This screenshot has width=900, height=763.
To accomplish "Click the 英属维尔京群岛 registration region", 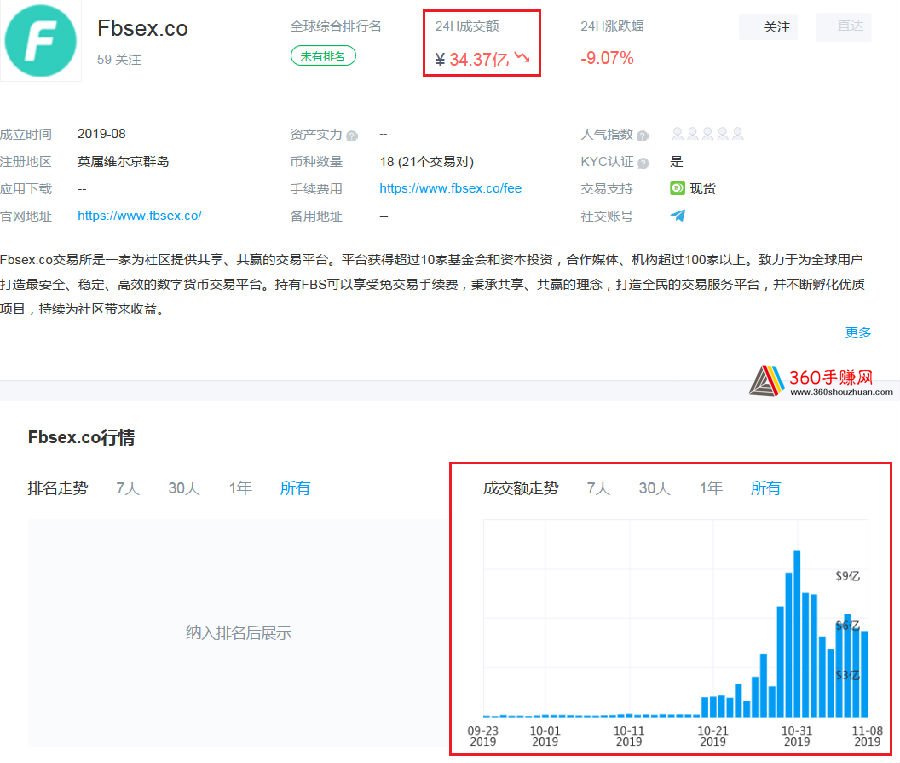I will (x=123, y=161).
